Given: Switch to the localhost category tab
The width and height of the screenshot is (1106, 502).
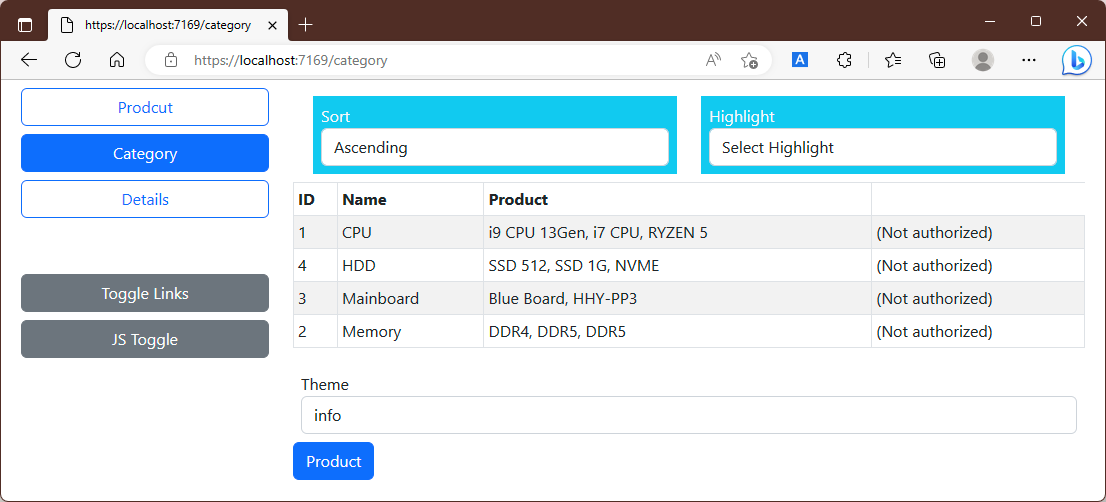Looking at the screenshot, I should (x=168, y=25).
